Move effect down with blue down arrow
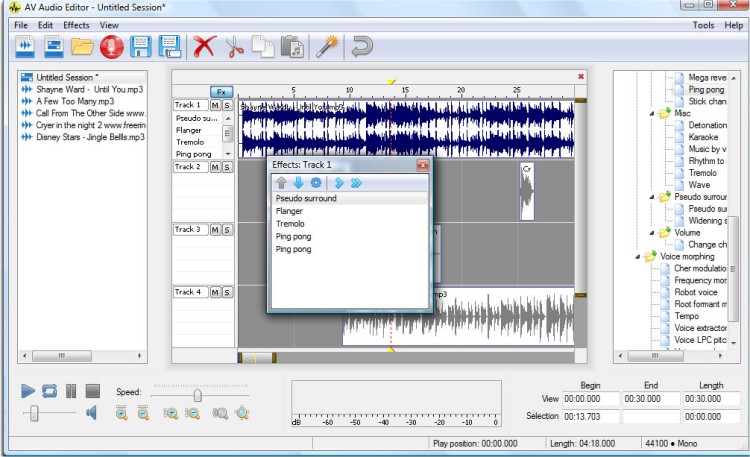750x457 pixels. pyautogui.click(x=298, y=183)
